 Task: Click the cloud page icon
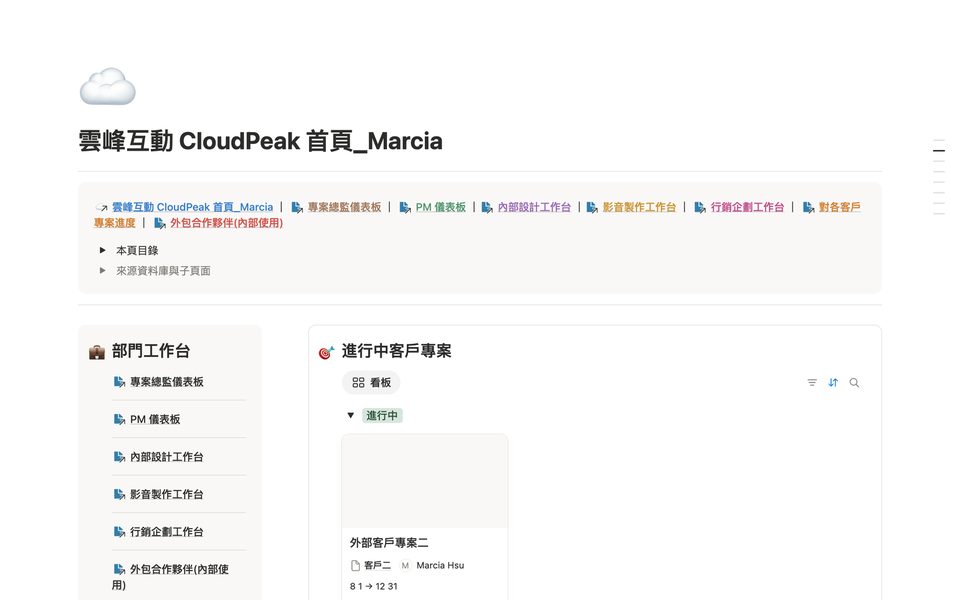coord(108,86)
